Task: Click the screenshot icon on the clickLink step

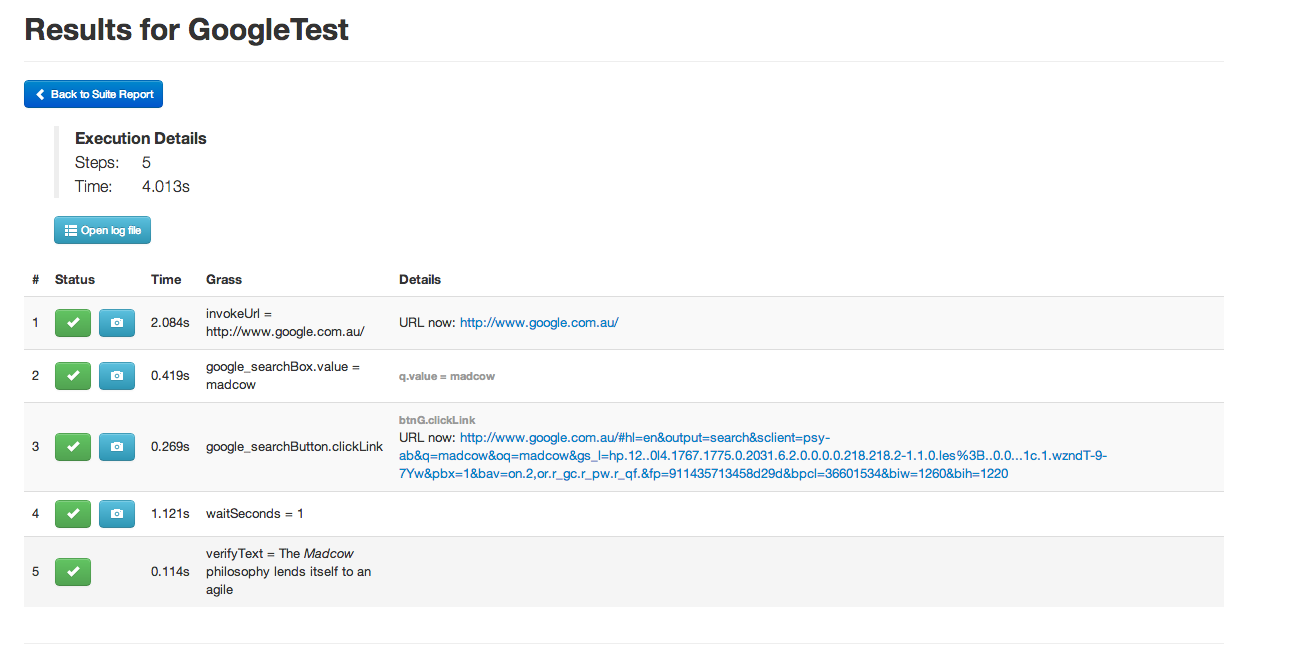Action: [x=116, y=446]
